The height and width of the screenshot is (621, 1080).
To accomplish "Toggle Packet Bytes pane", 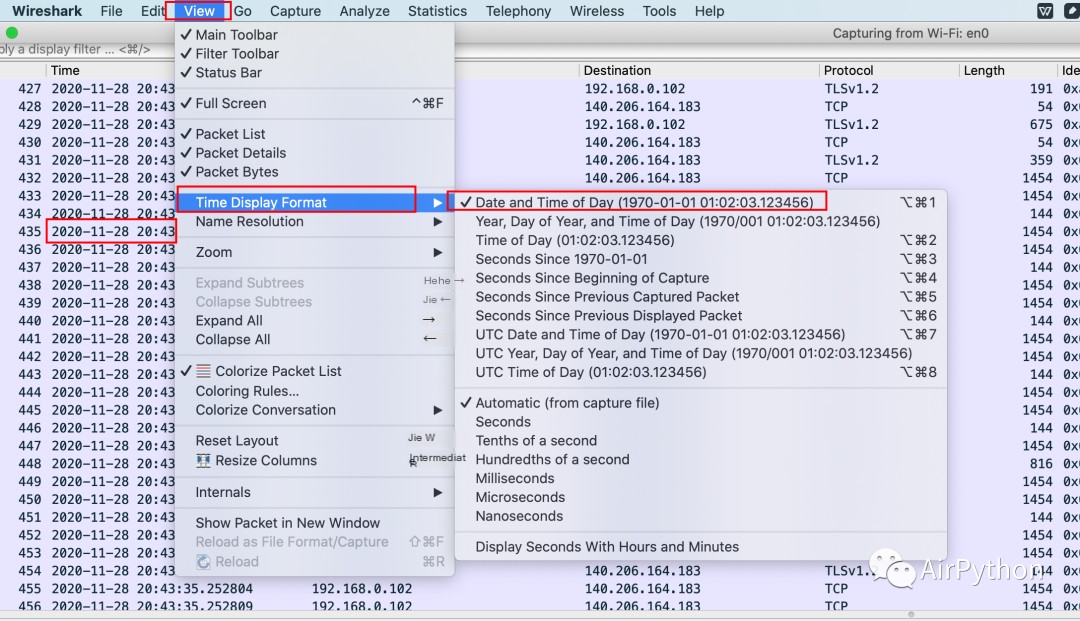I will click(x=315, y=171).
